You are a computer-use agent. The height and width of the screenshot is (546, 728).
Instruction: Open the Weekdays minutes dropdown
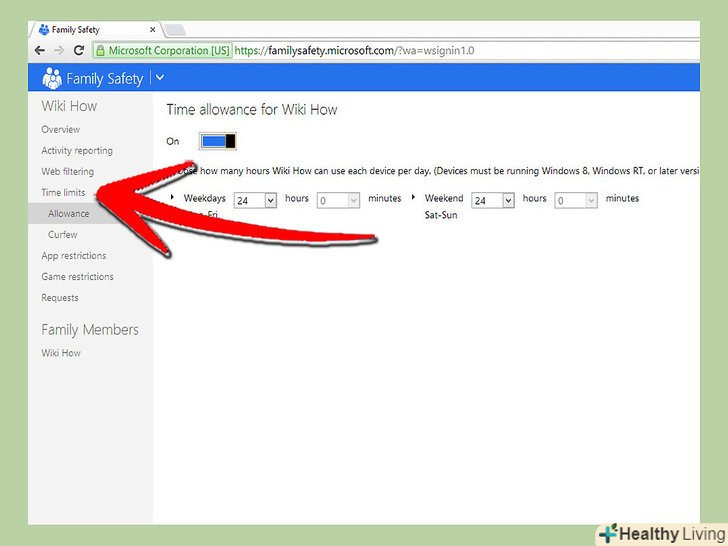pyautogui.click(x=338, y=200)
